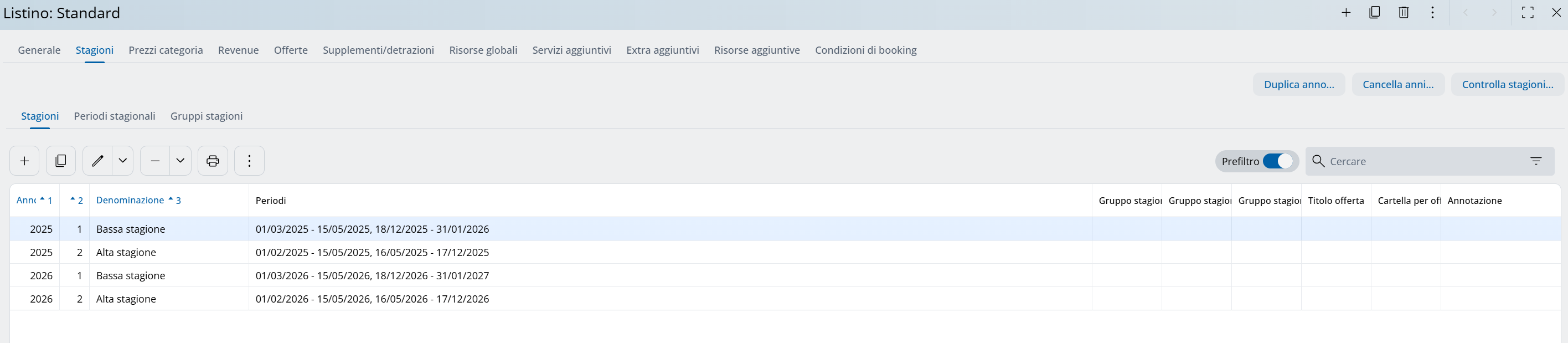Screen dimensions: 1568x343
Task: Toggle the Prefiltro switch
Action: pyautogui.click(x=1277, y=161)
